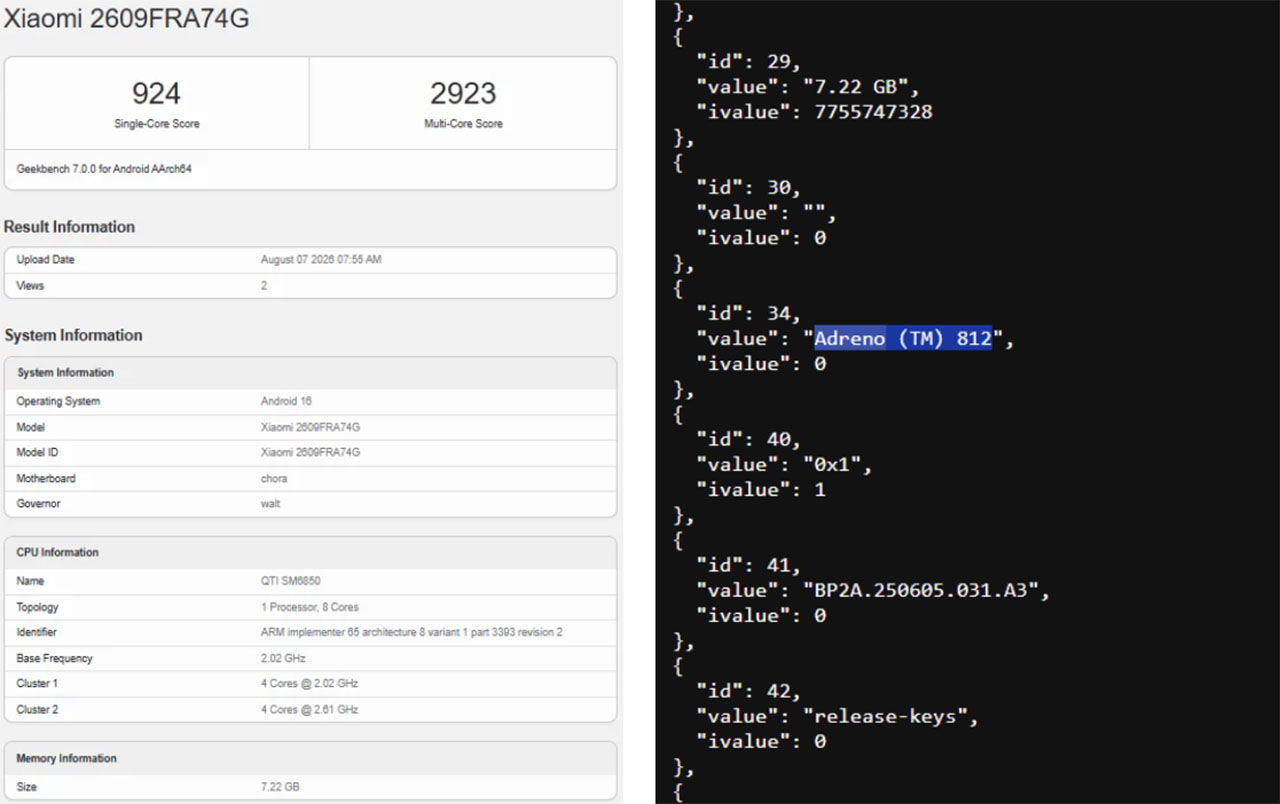This screenshot has height=804, width=1280.
Task: Click the page title "Xiaomi 2609FRA74G"
Action: [127, 17]
